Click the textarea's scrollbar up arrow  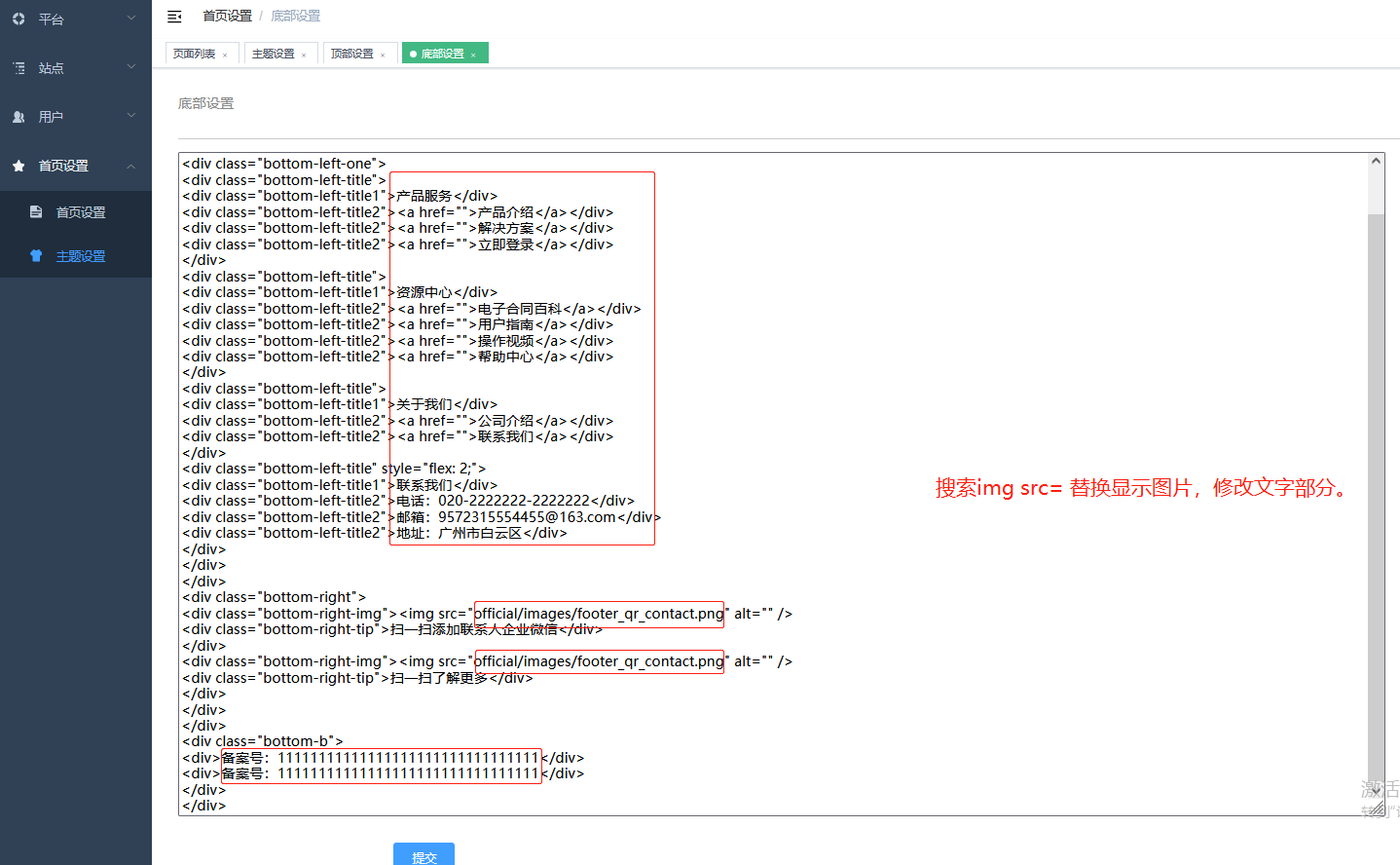pyautogui.click(x=1376, y=161)
